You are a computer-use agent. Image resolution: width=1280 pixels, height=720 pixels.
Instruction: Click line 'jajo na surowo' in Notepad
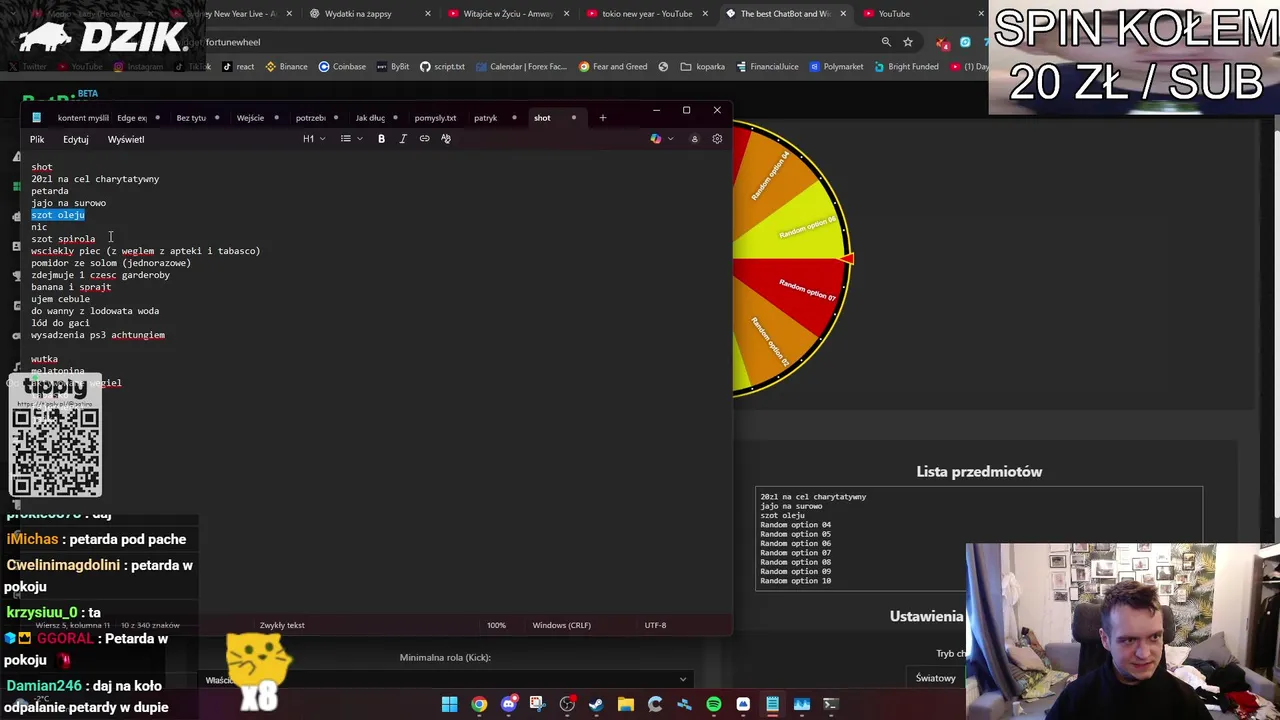pos(68,203)
